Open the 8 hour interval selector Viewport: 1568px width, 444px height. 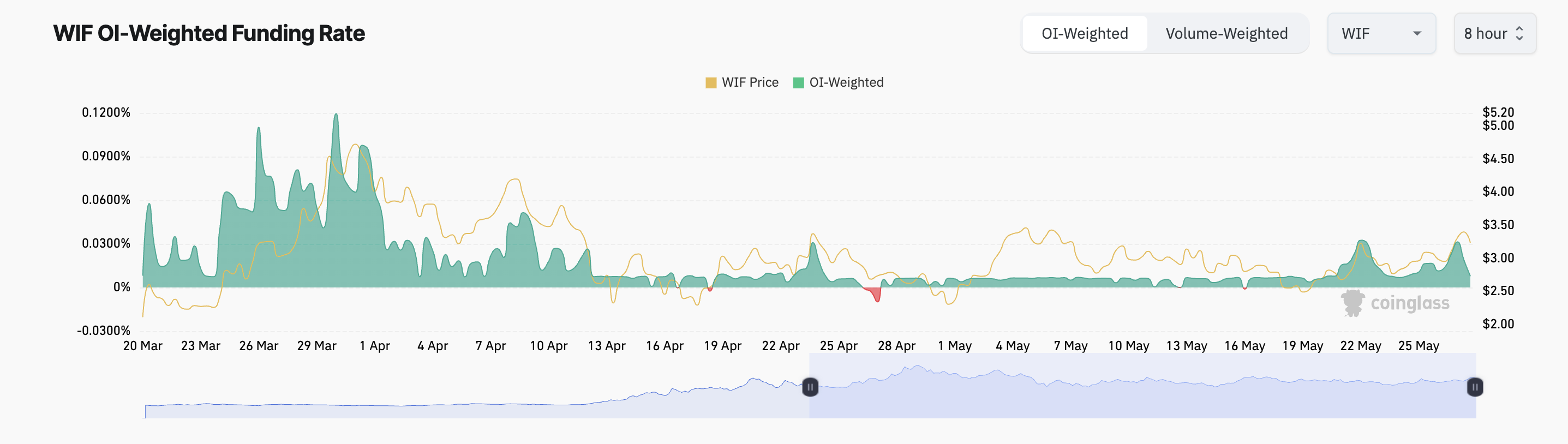pyautogui.click(x=1494, y=33)
